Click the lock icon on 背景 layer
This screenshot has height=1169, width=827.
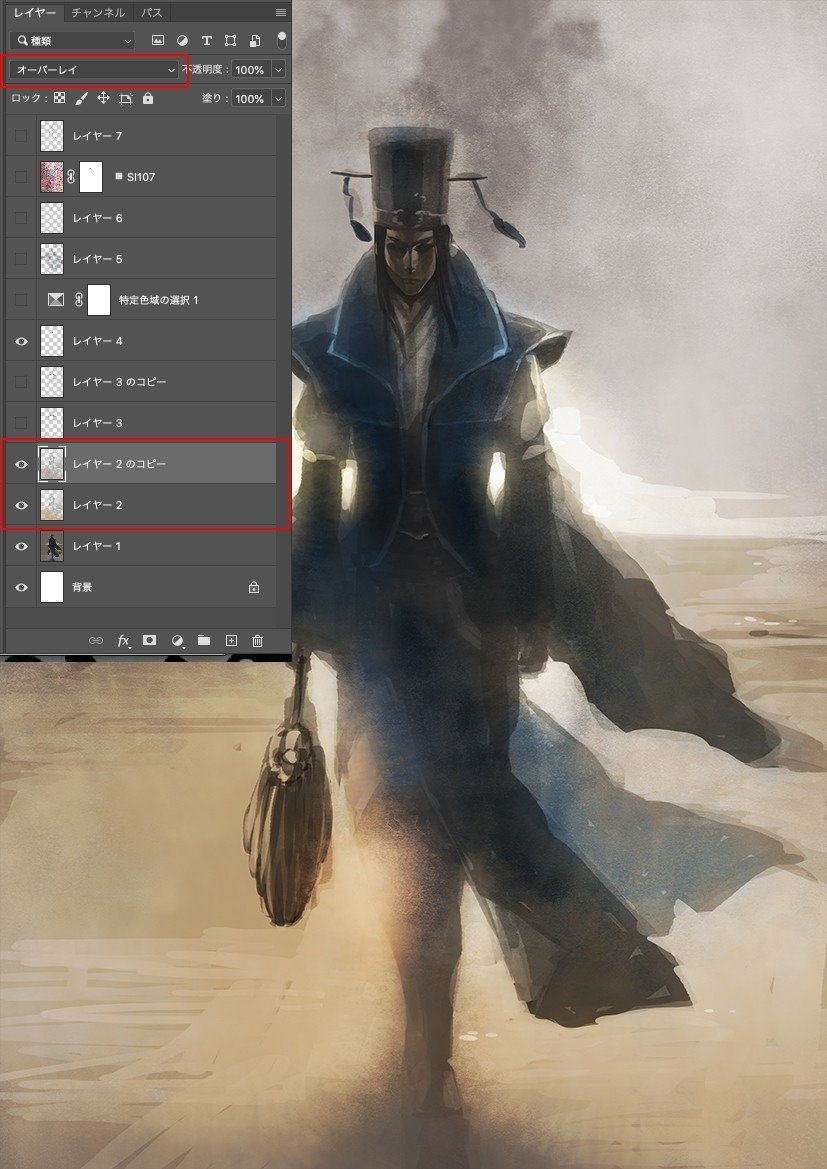pyautogui.click(x=254, y=587)
